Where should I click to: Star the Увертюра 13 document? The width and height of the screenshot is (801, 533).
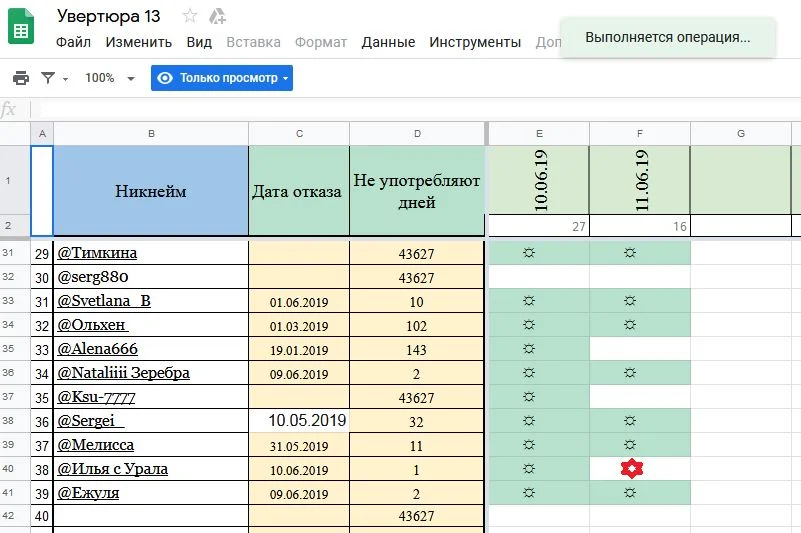[x=190, y=16]
